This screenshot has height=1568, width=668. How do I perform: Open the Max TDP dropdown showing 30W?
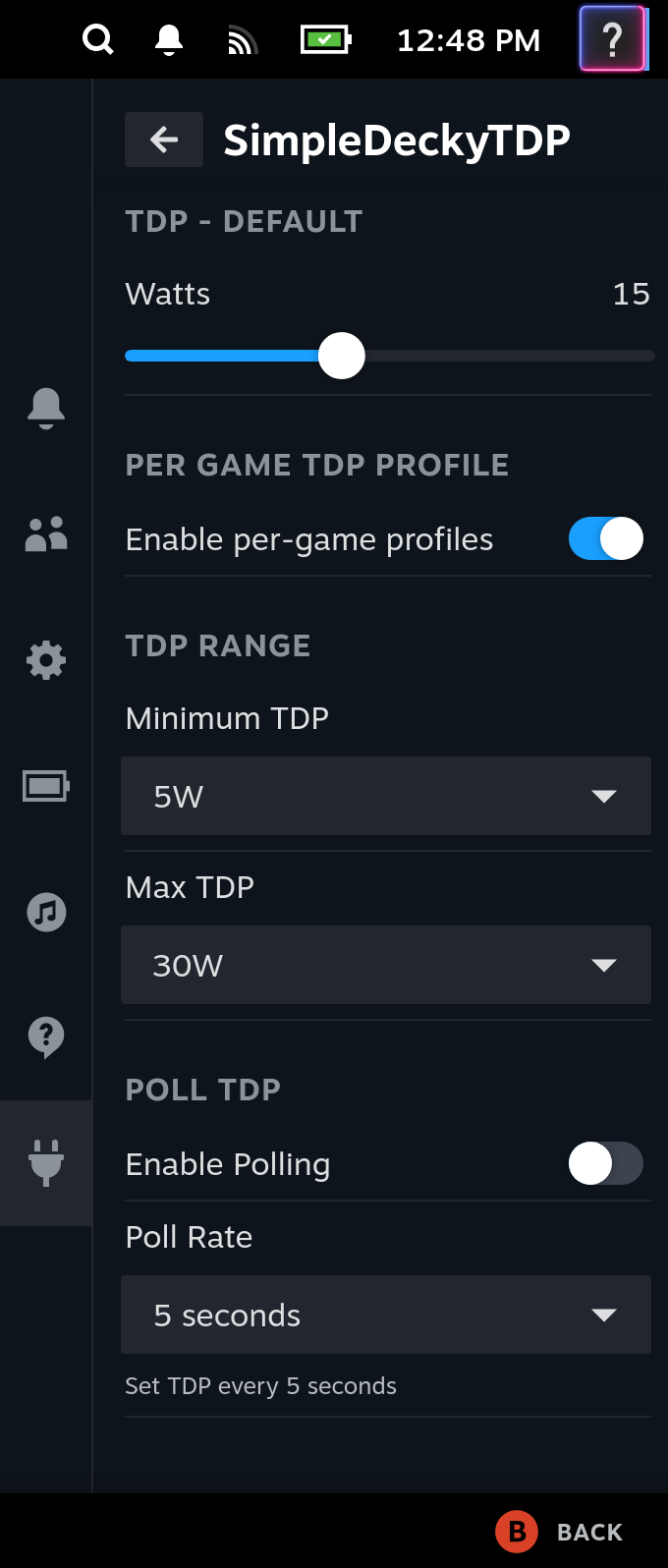point(386,965)
